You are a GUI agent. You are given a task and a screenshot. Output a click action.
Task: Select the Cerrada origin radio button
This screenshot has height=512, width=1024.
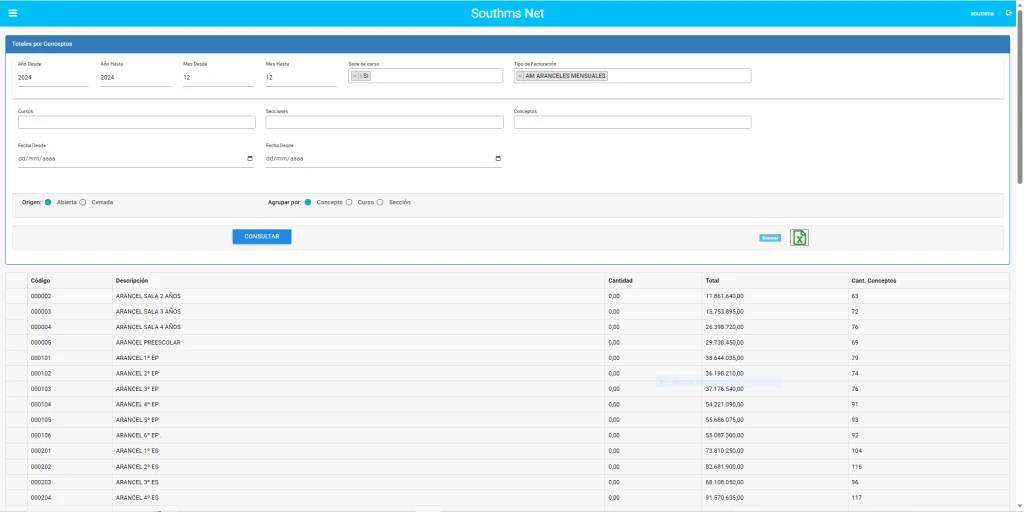(83, 202)
